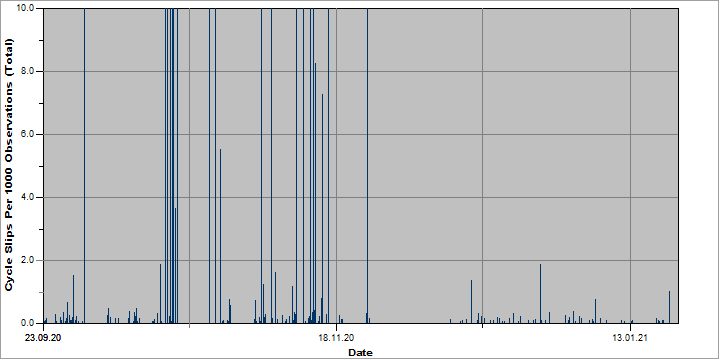Click the 23.09.20 date axis label
Image resolution: width=720 pixels, height=360 pixels.
click(43, 338)
